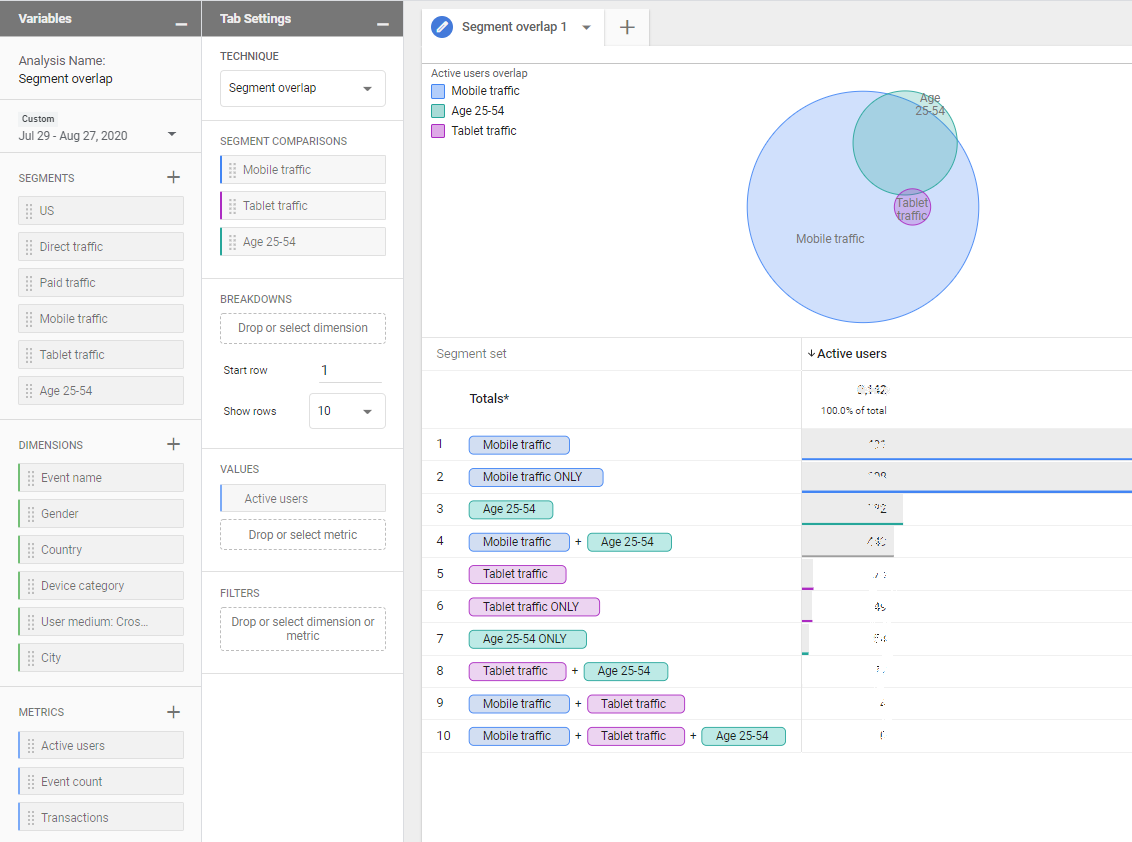1132x842 pixels.
Task: Click the Breakdowns drop dimension box
Action: point(302,328)
